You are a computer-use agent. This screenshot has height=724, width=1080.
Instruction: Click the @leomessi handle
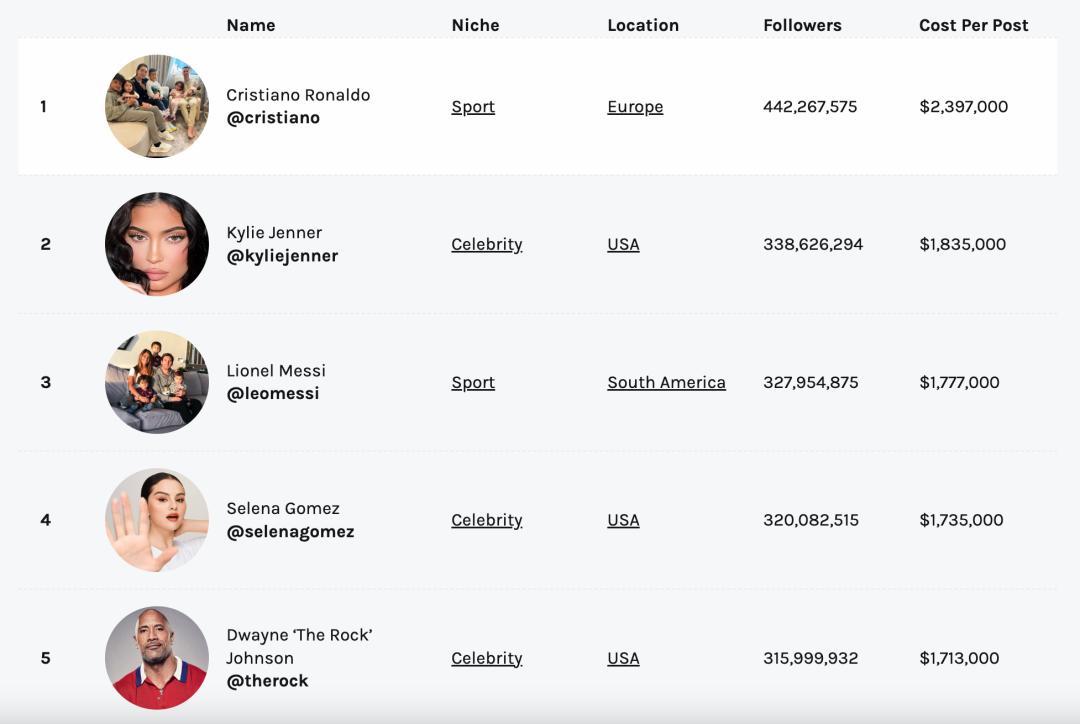273,394
